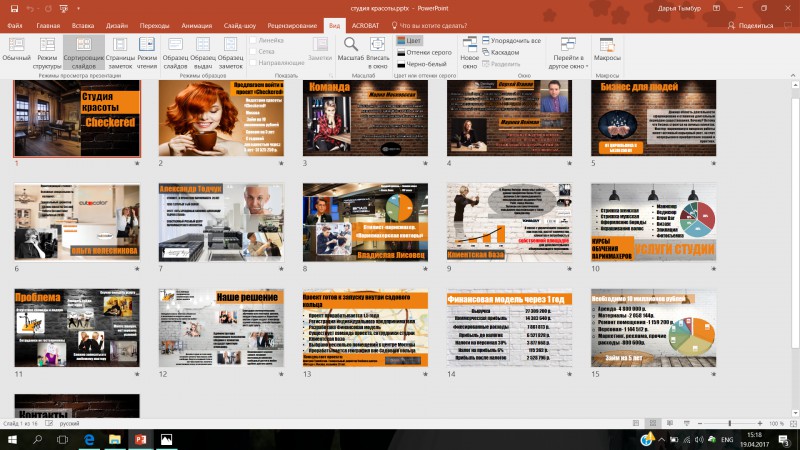The image size is (800, 450).
Task: Click the Undo arrow in quick access toolbar
Action: coord(30,8)
